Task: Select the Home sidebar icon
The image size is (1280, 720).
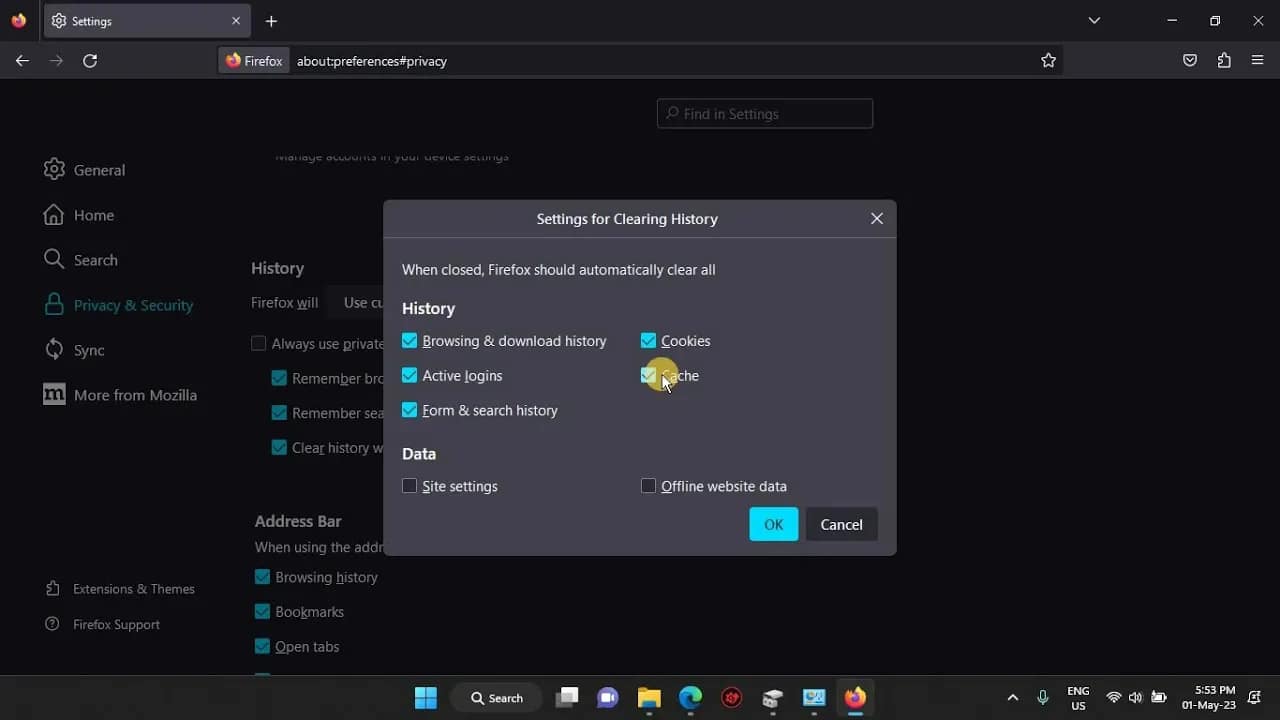Action: [x=54, y=214]
